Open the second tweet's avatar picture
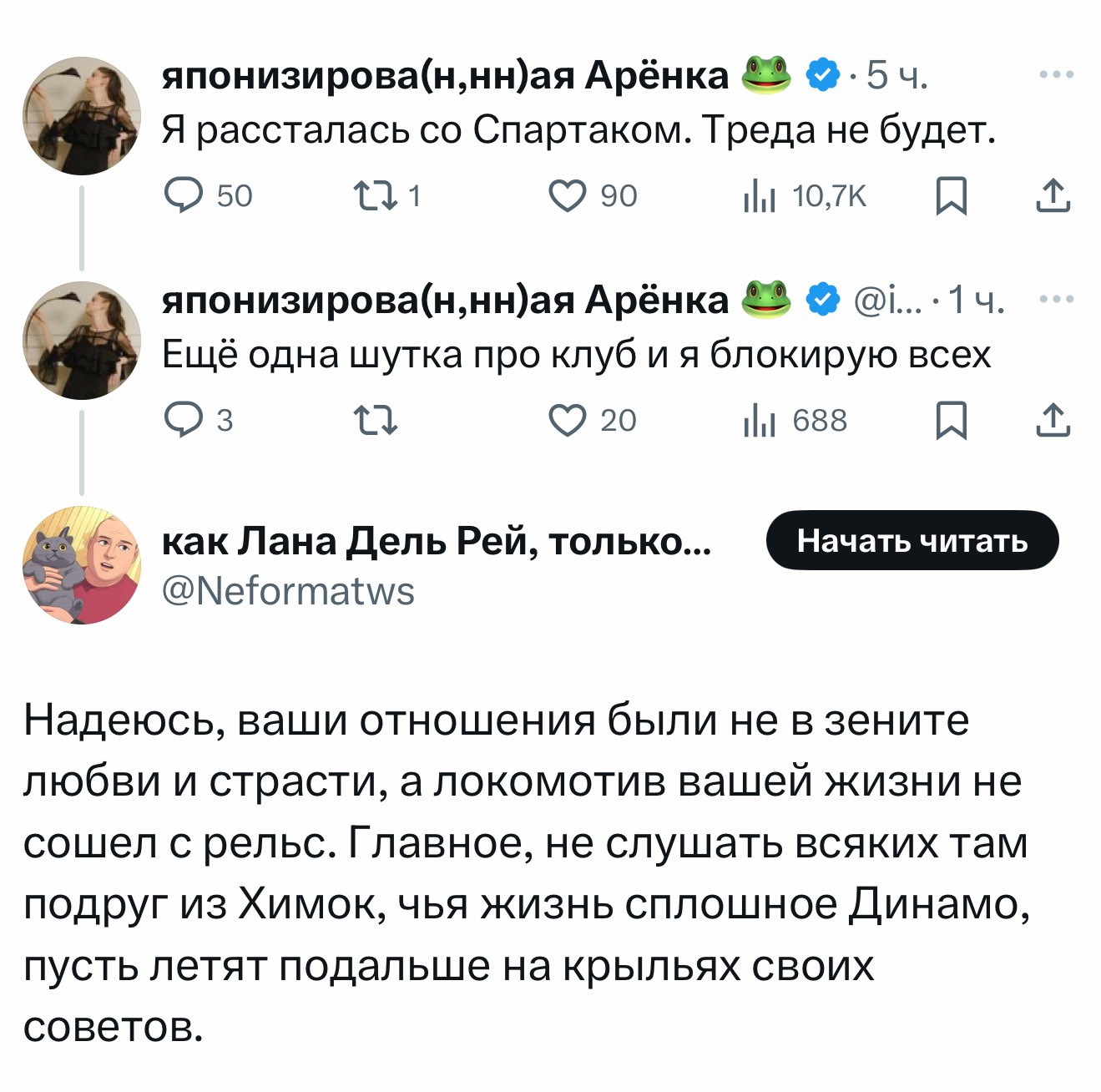 (x=82, y=340)
